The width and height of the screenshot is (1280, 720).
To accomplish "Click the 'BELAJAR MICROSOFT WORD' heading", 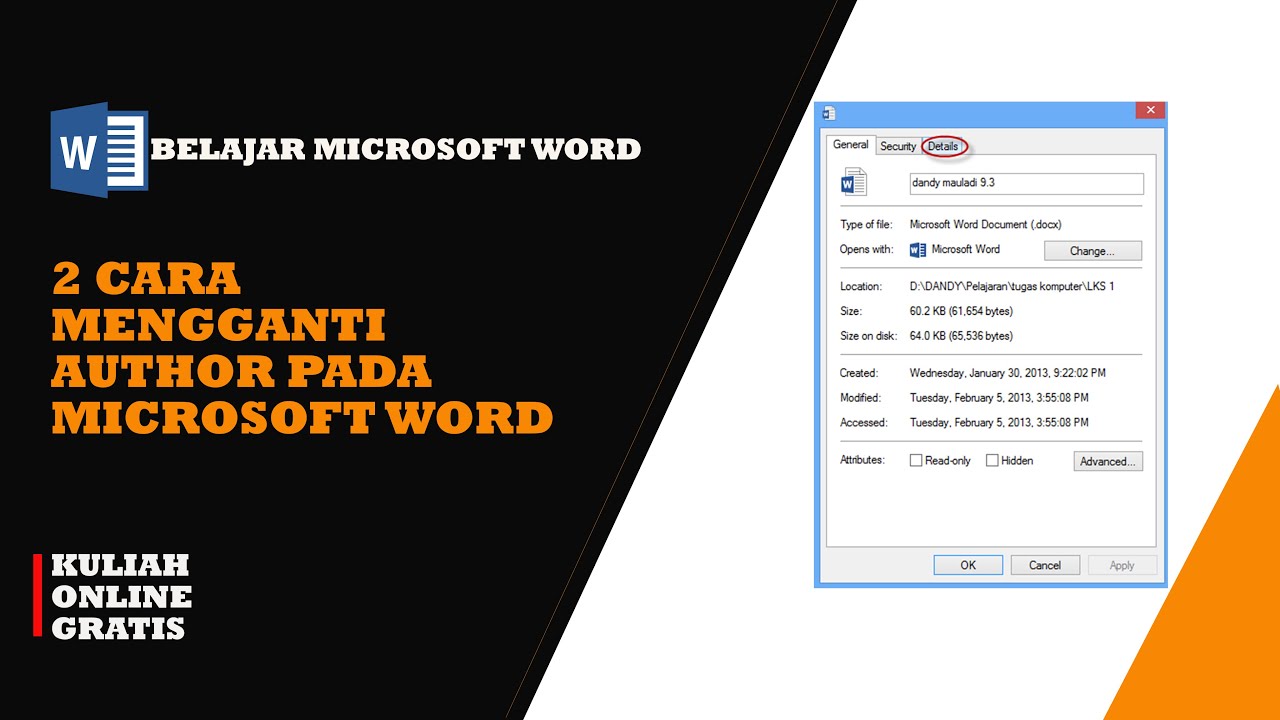I will click(396, 150).
